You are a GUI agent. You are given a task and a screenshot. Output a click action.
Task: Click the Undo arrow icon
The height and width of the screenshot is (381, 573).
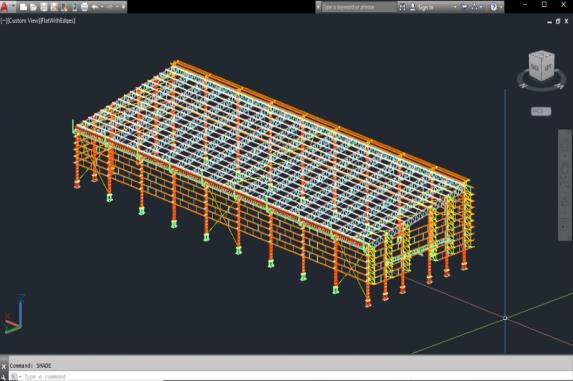click(95, 7)
